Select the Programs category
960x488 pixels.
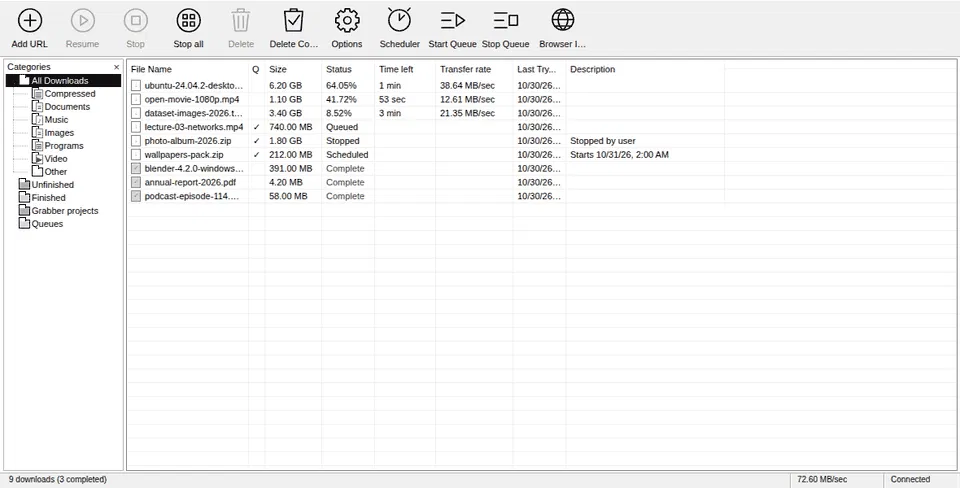point(58,146)
